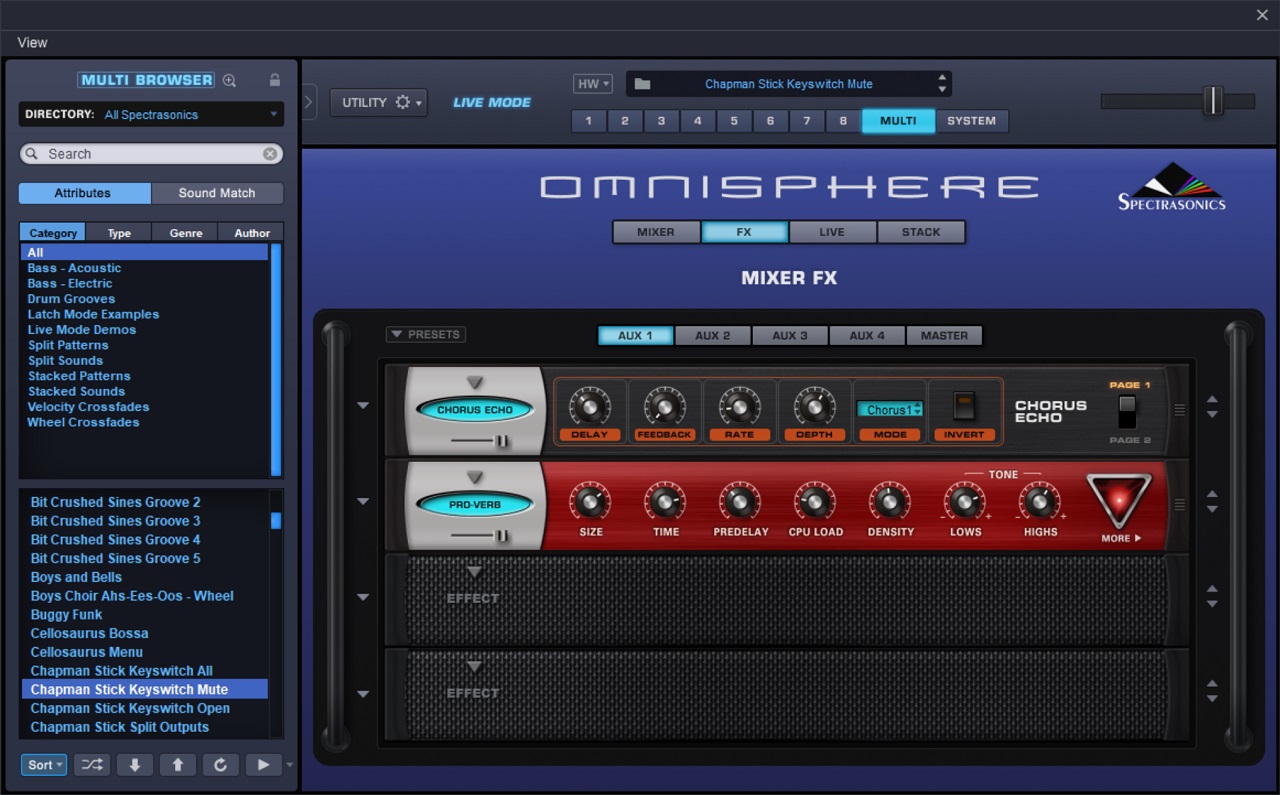The height and width of the screenshot is (795, 1280).
Task: Click the Live Mode button
Action: [492, 102]
